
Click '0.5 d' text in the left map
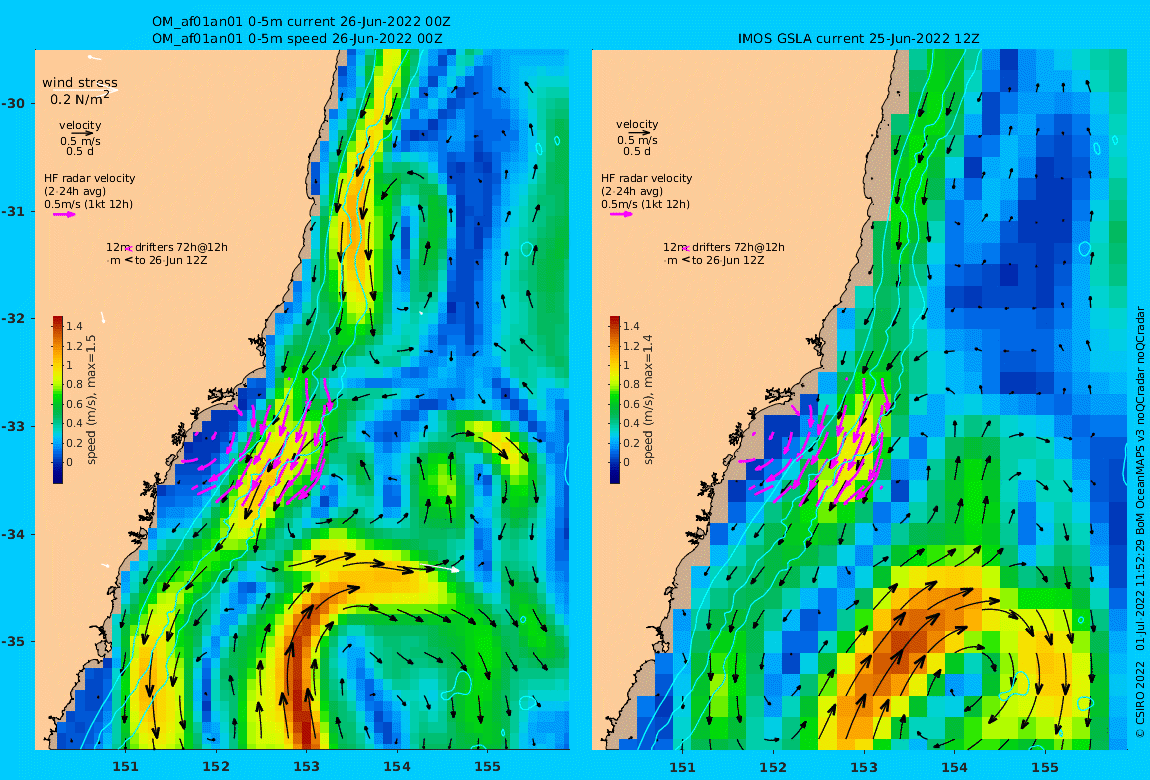(80, 152)
